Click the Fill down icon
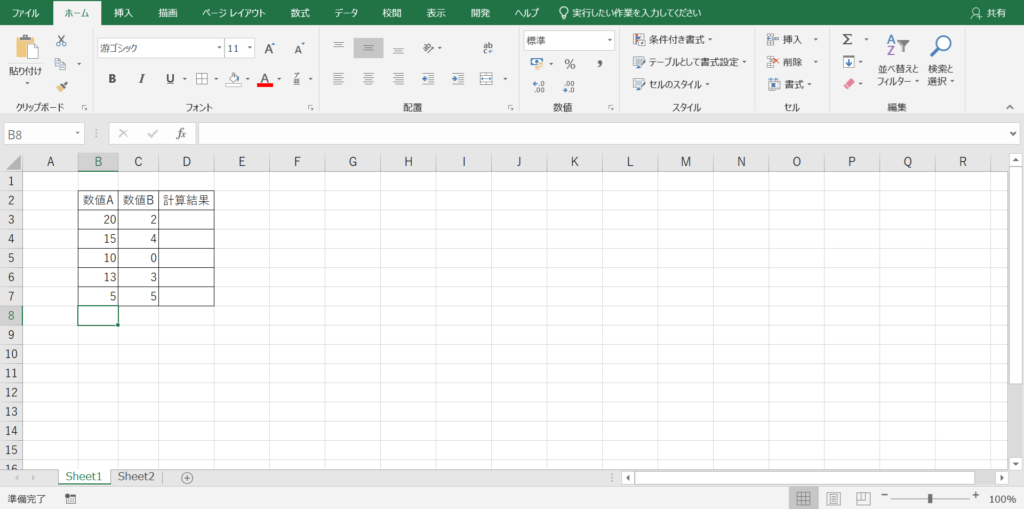 [848, 62]
